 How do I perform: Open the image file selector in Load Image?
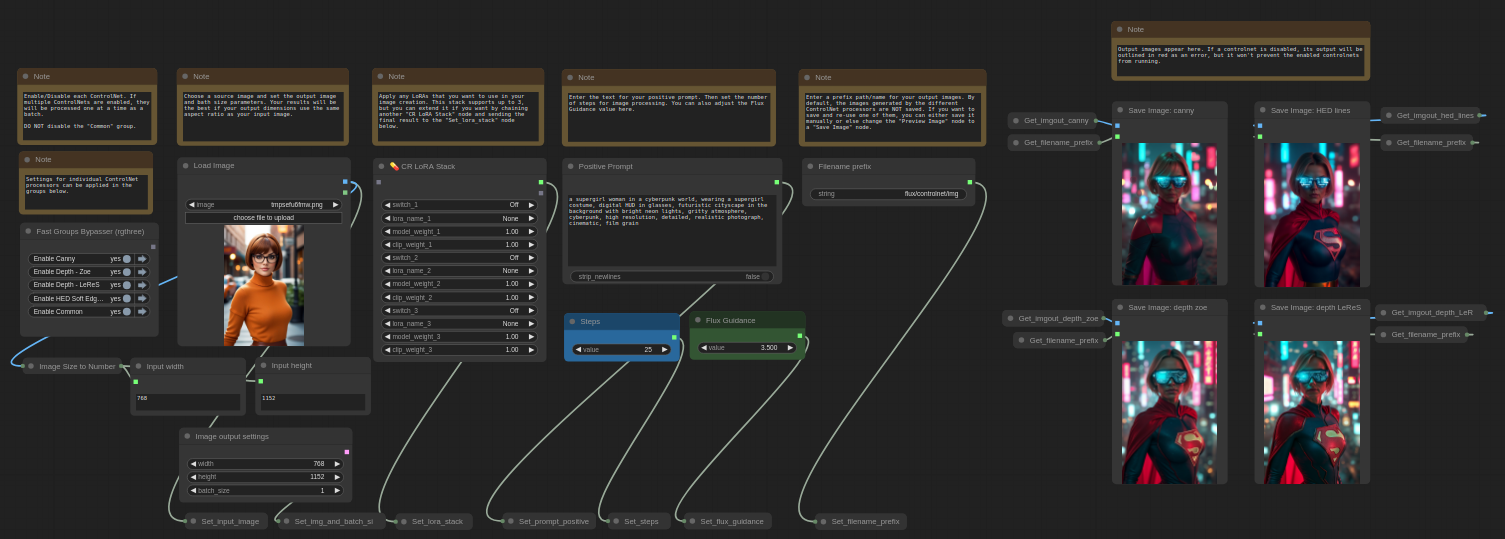[x=264, y=204]
